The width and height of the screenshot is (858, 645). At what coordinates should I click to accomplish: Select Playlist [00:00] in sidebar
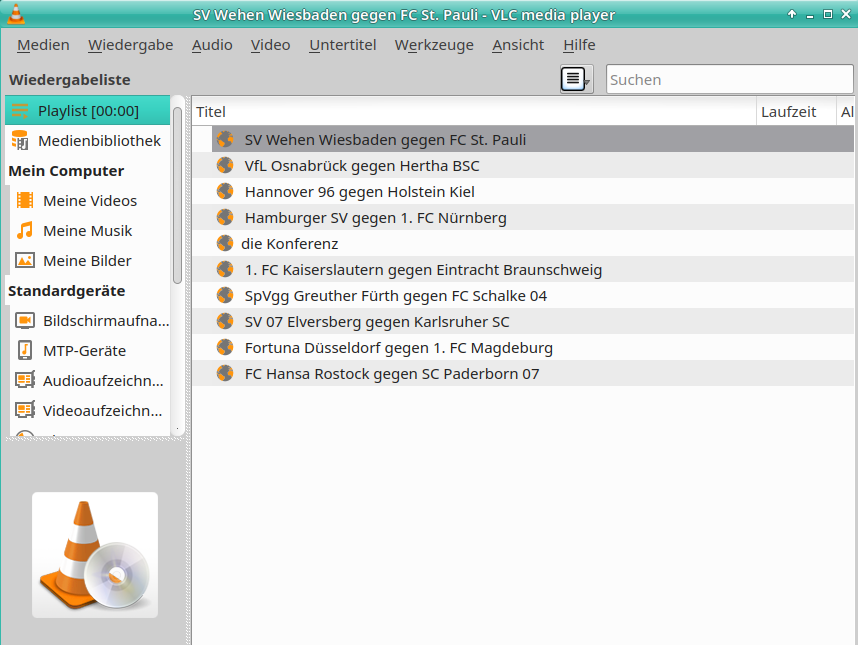tap(88, 111)
